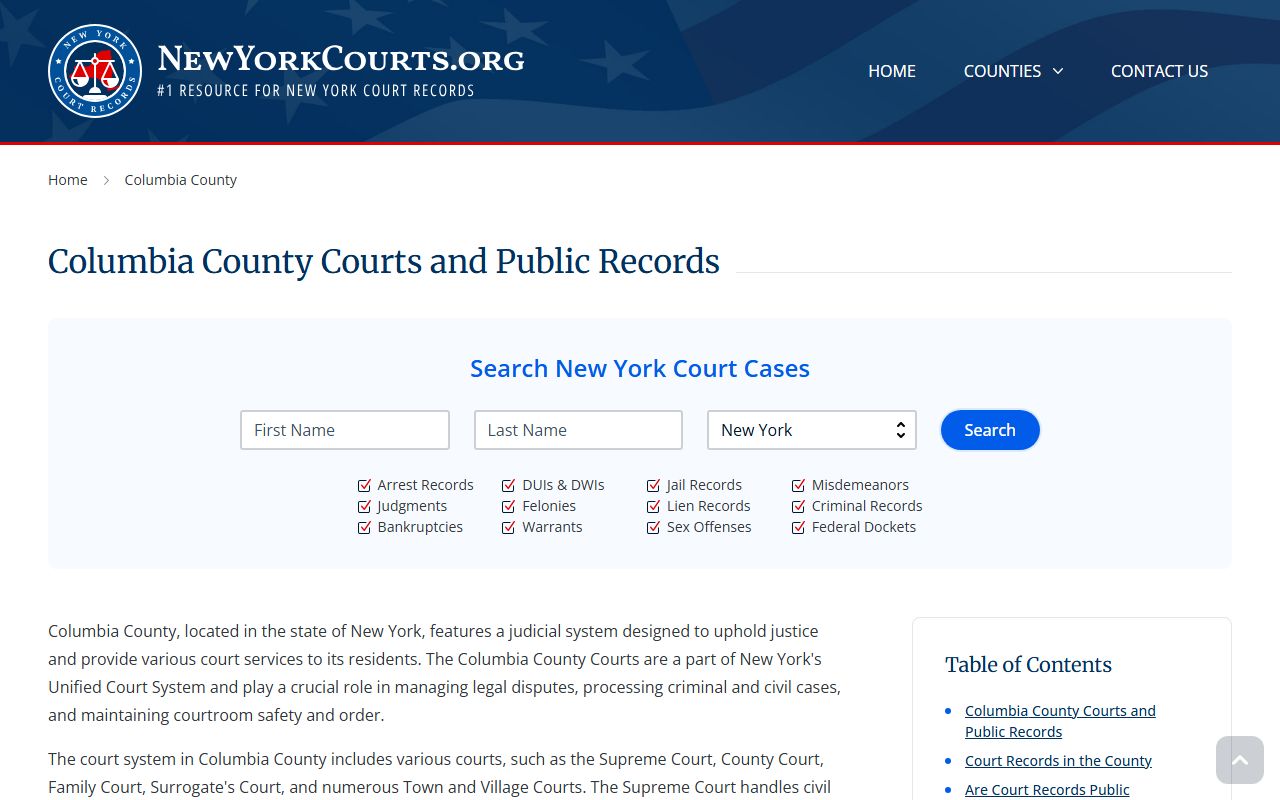Viewport: 1280px width, 800px height.
Task: Click the Jail Records check icon
Action: point(654,485)
